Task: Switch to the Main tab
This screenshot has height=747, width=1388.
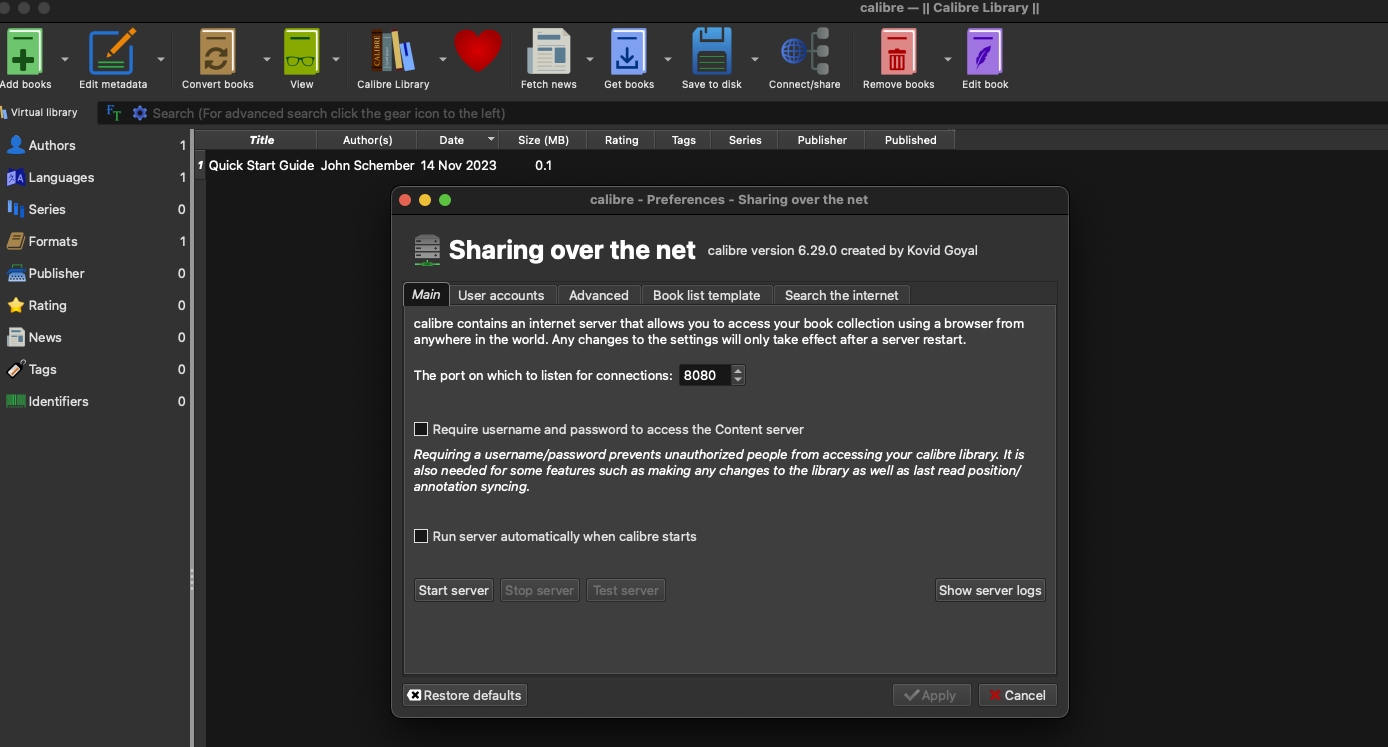Action: pyautogui.click(x=426, y=294)
